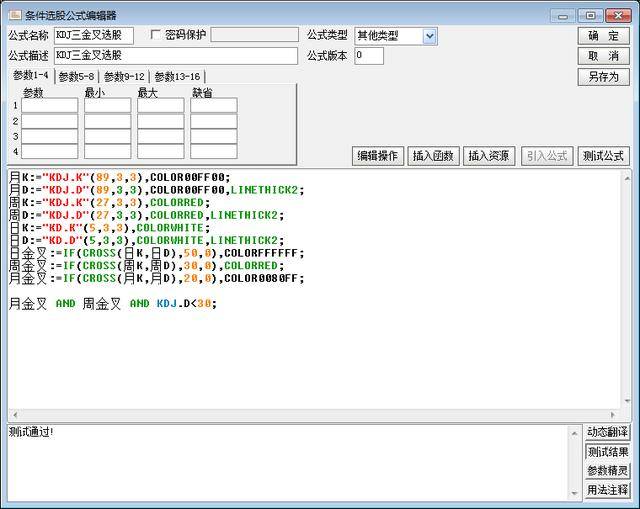Switch to the 参数9-12 tab
Screen dimensions: 640x509
pos(126,76)
